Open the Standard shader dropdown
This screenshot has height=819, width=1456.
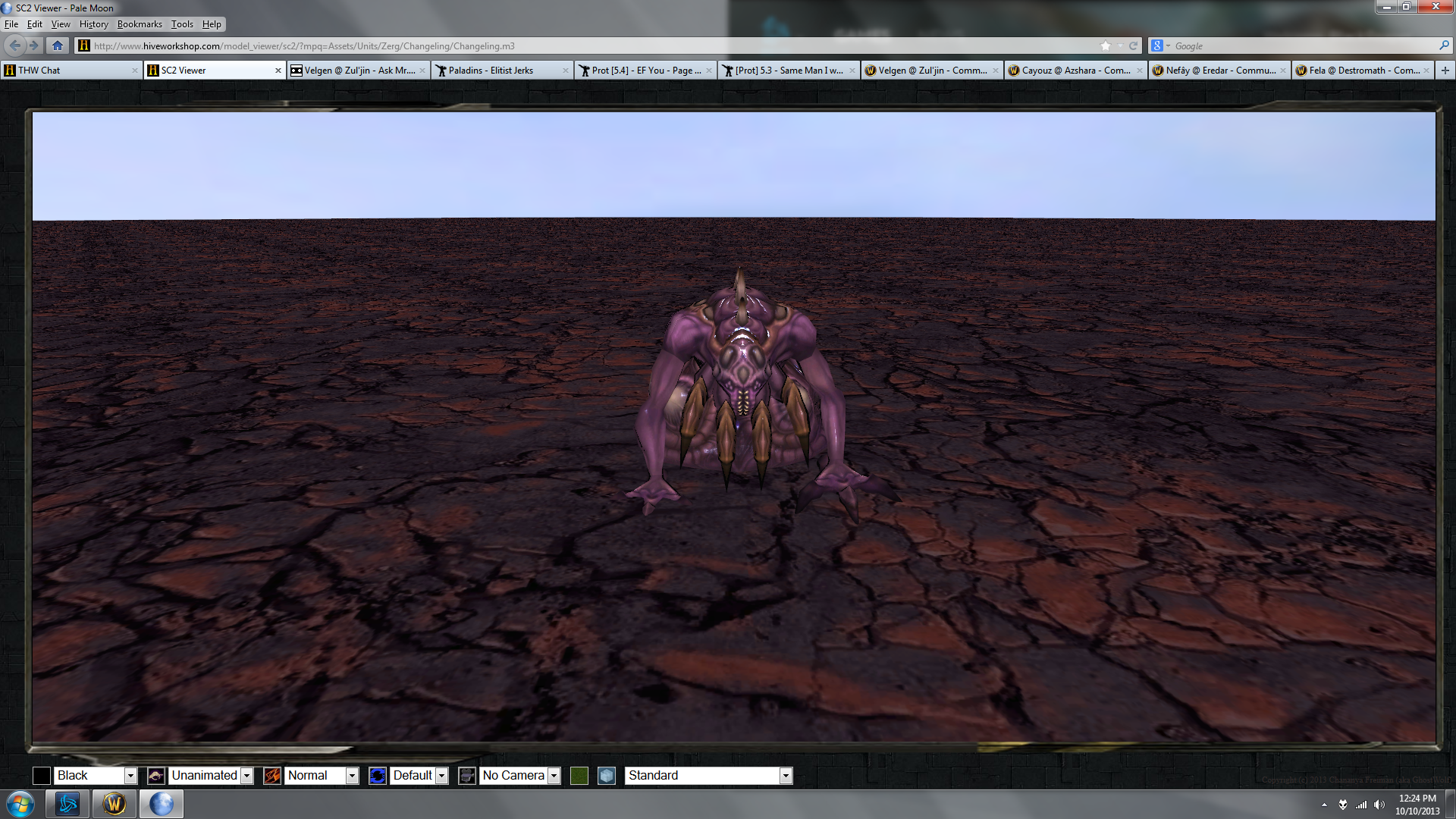(x=708, y=775)
